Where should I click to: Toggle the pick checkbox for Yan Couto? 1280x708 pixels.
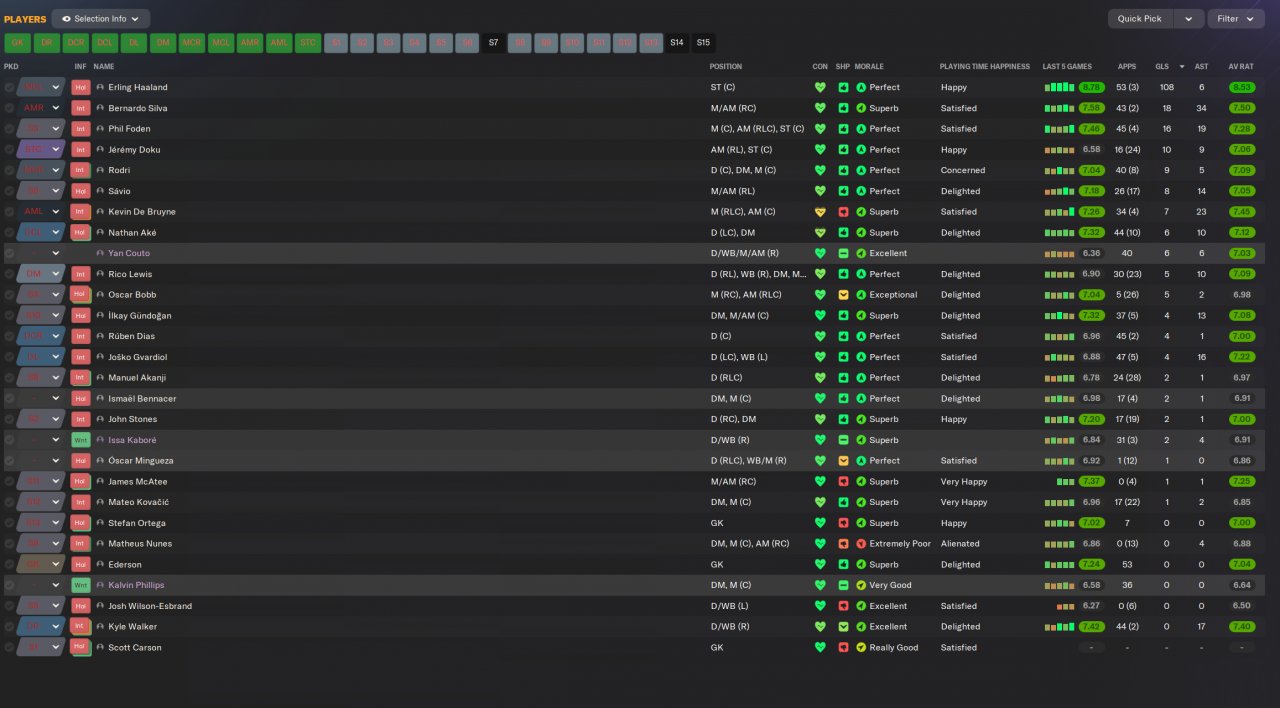(9, 253)
